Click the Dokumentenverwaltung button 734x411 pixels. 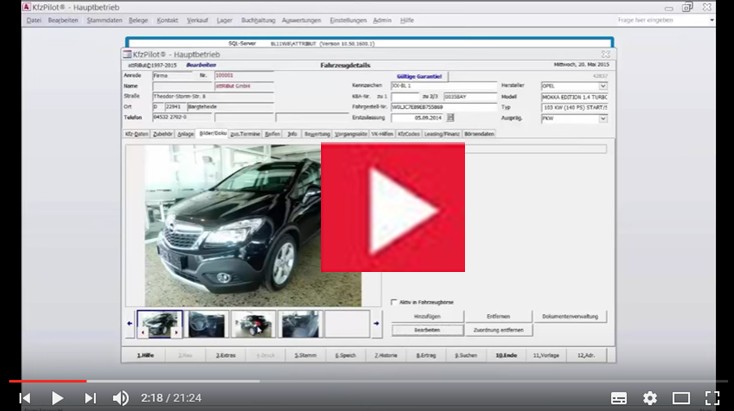(571, 316)
